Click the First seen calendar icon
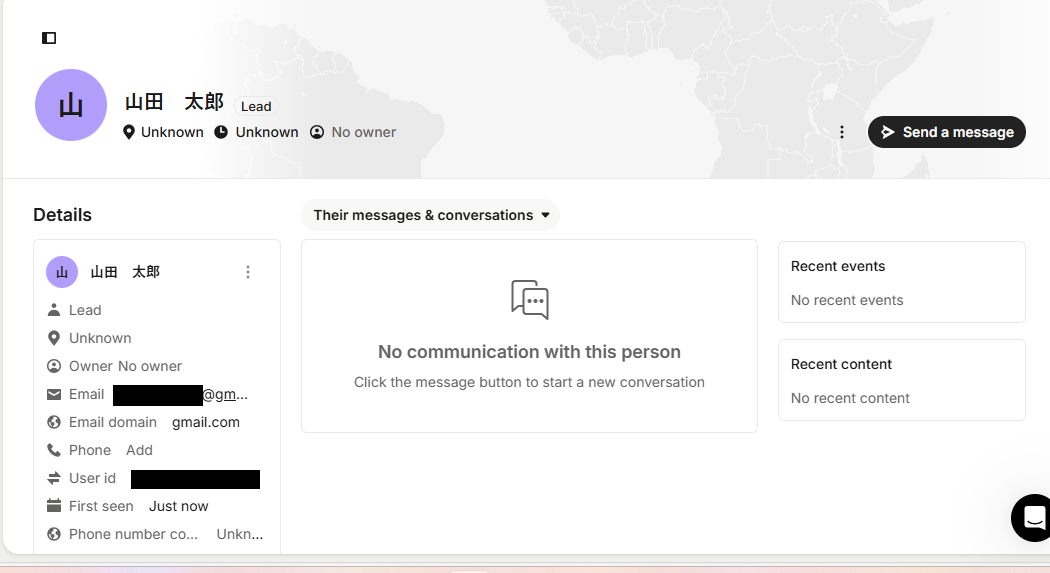 coord(54,506)
